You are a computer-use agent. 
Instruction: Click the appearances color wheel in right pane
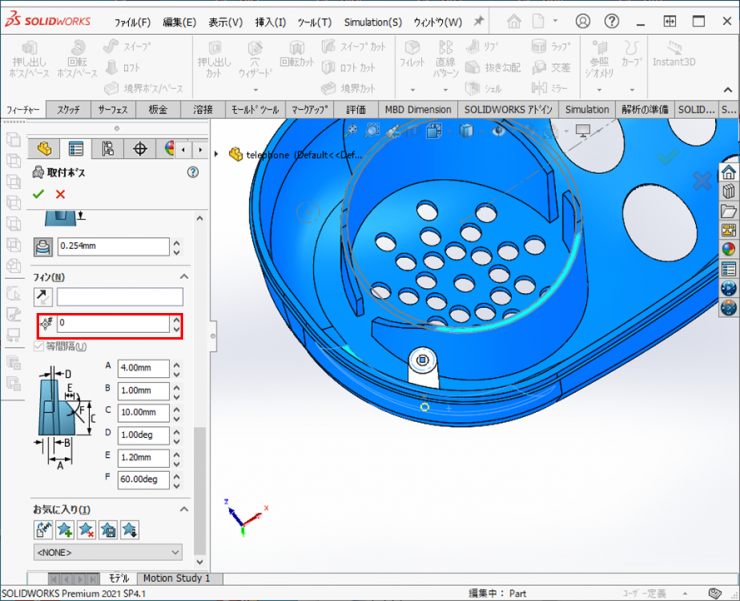[x=728, y=249]
